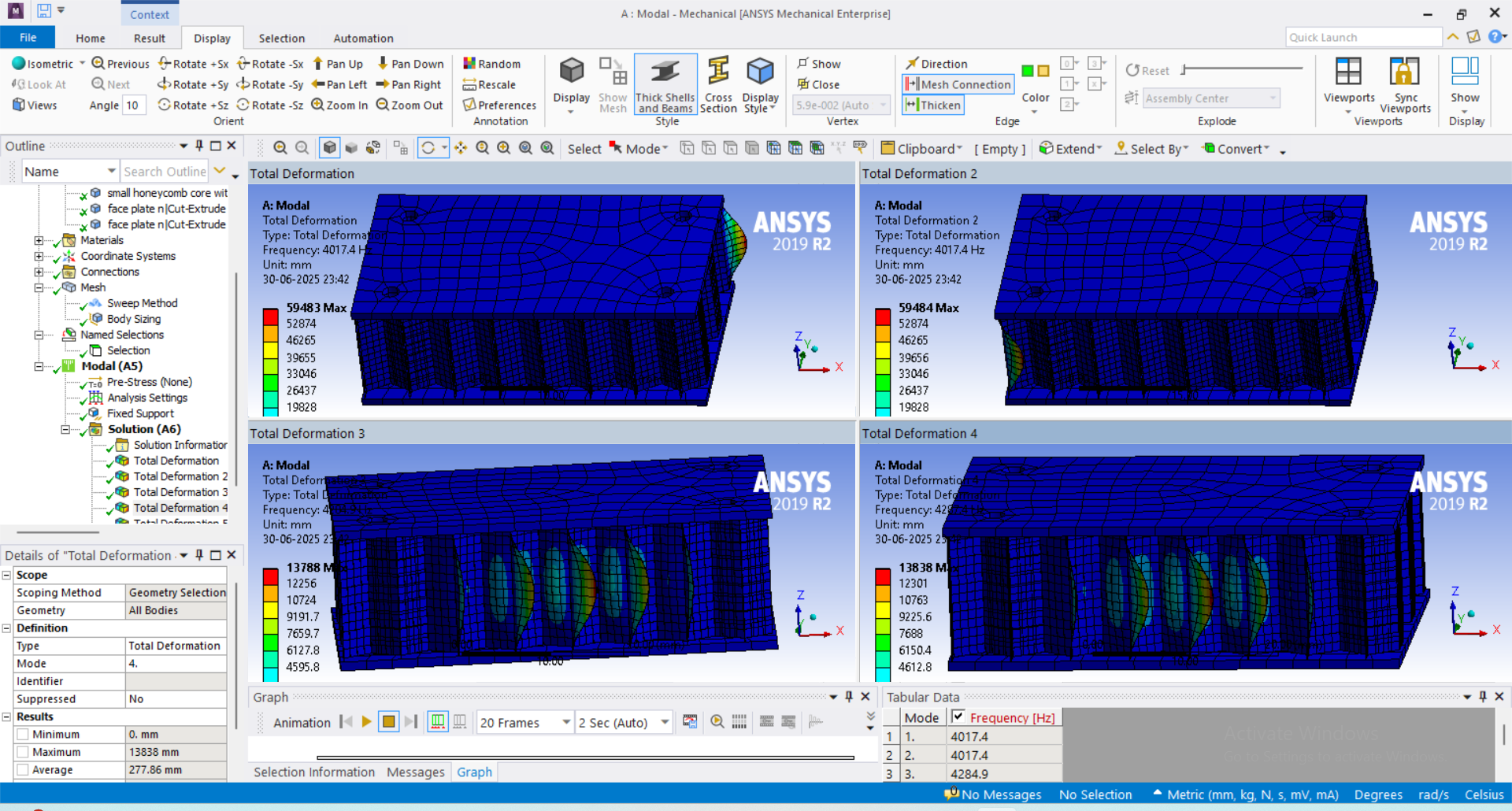This screenshot has height=811, width=1512.
Task: Click Previous view icon
Action: click(x=98, y=64)
